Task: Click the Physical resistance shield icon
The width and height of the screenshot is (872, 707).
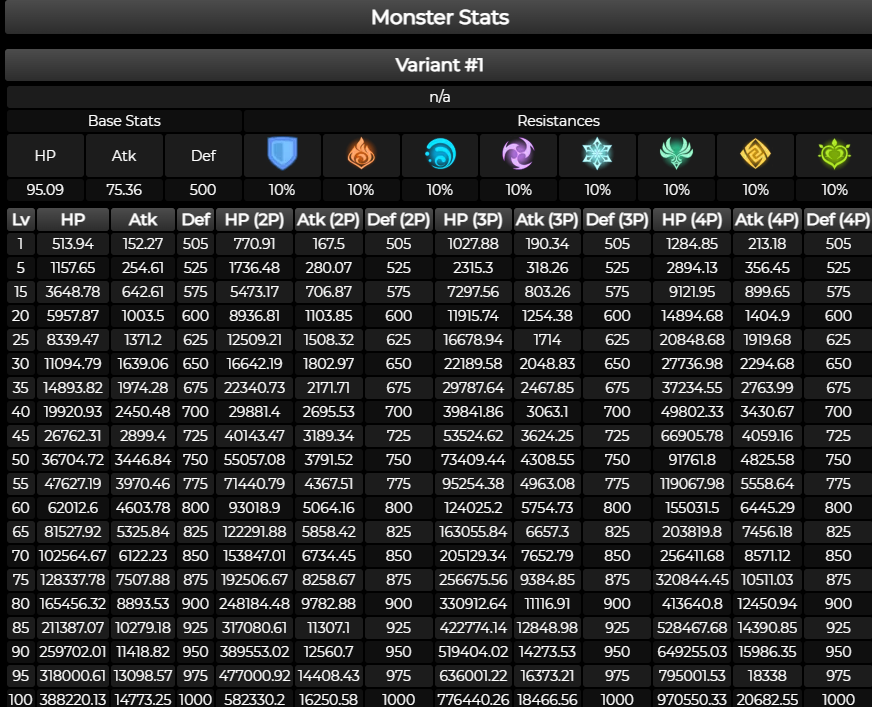Action: pyautogui.click(x=283, y=154)
